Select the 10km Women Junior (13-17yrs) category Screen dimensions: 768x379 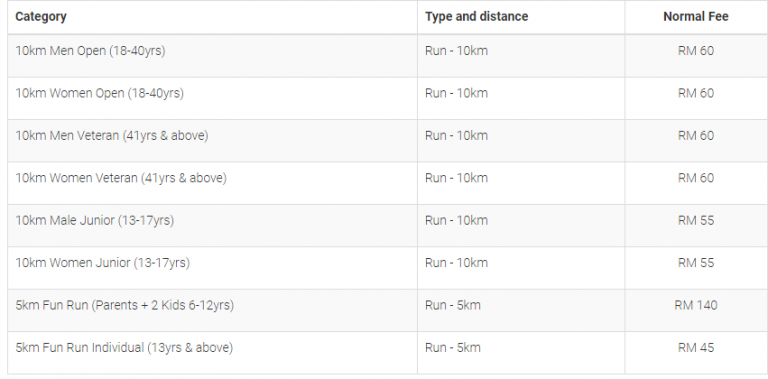pos(102,263)
